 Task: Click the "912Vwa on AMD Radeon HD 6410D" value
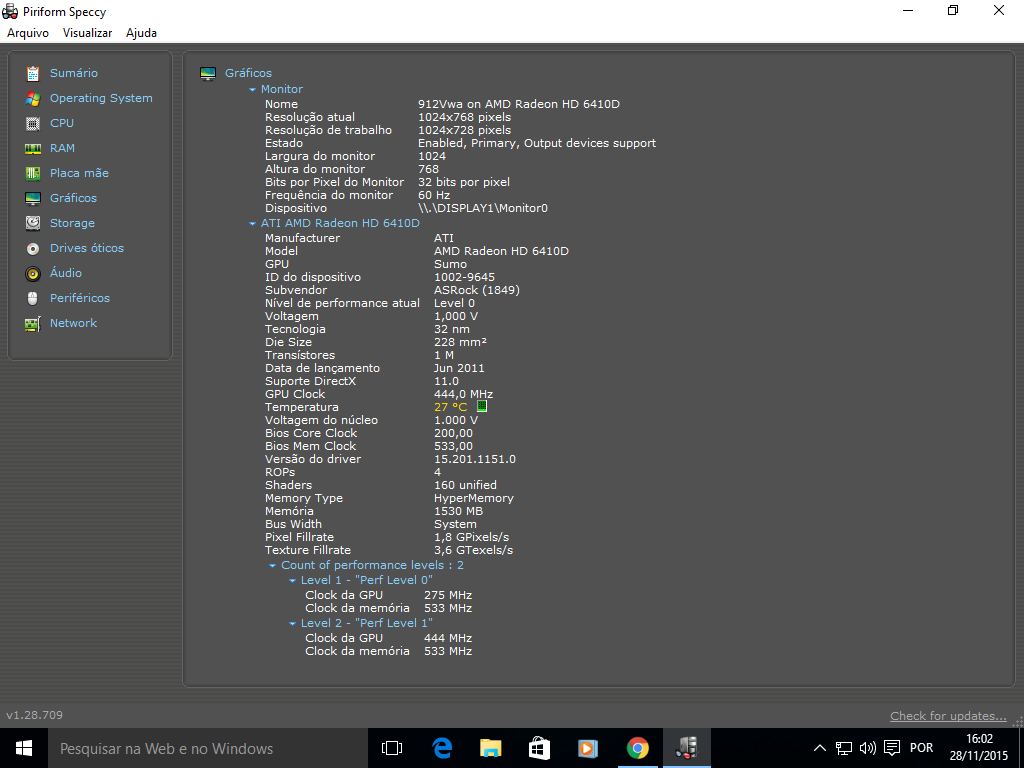pyautogui.click(x=519, y=104)
